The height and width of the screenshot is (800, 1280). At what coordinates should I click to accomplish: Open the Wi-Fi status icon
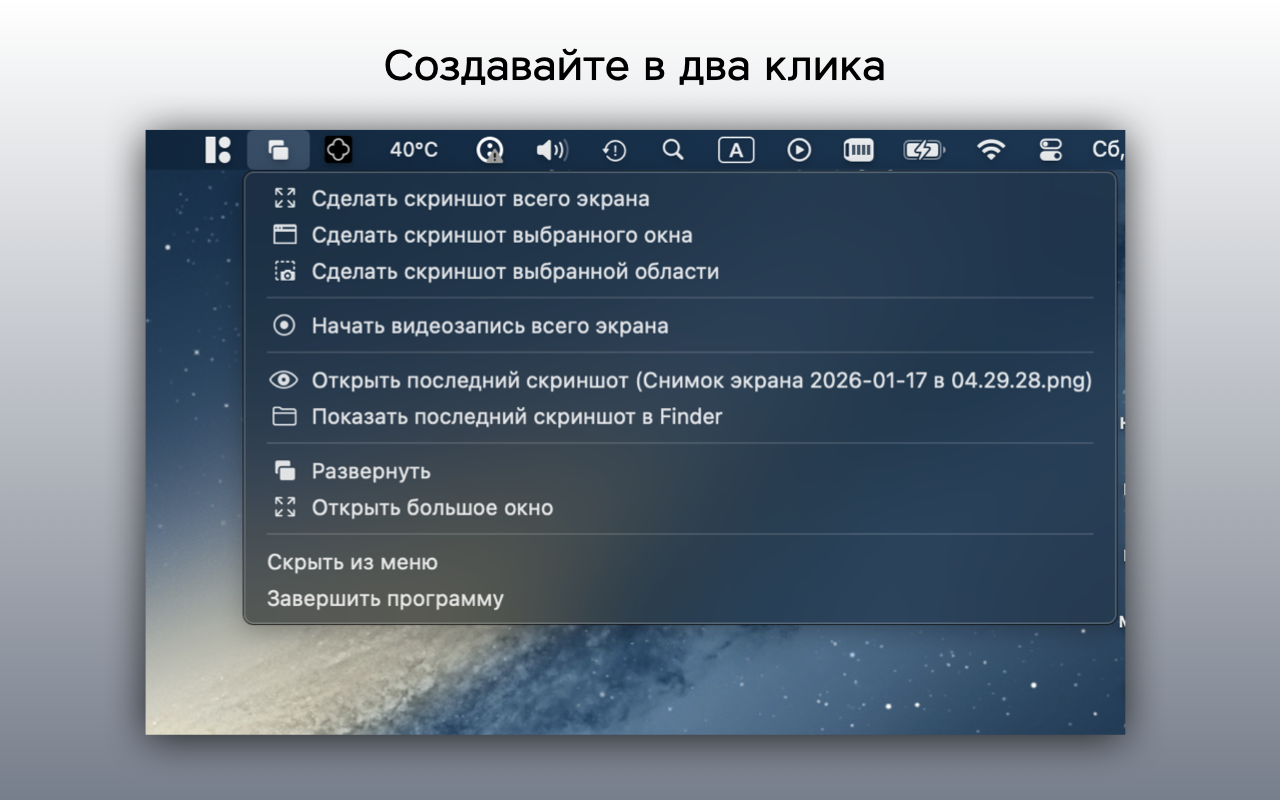pyautogui.click(x=991, y=150)
